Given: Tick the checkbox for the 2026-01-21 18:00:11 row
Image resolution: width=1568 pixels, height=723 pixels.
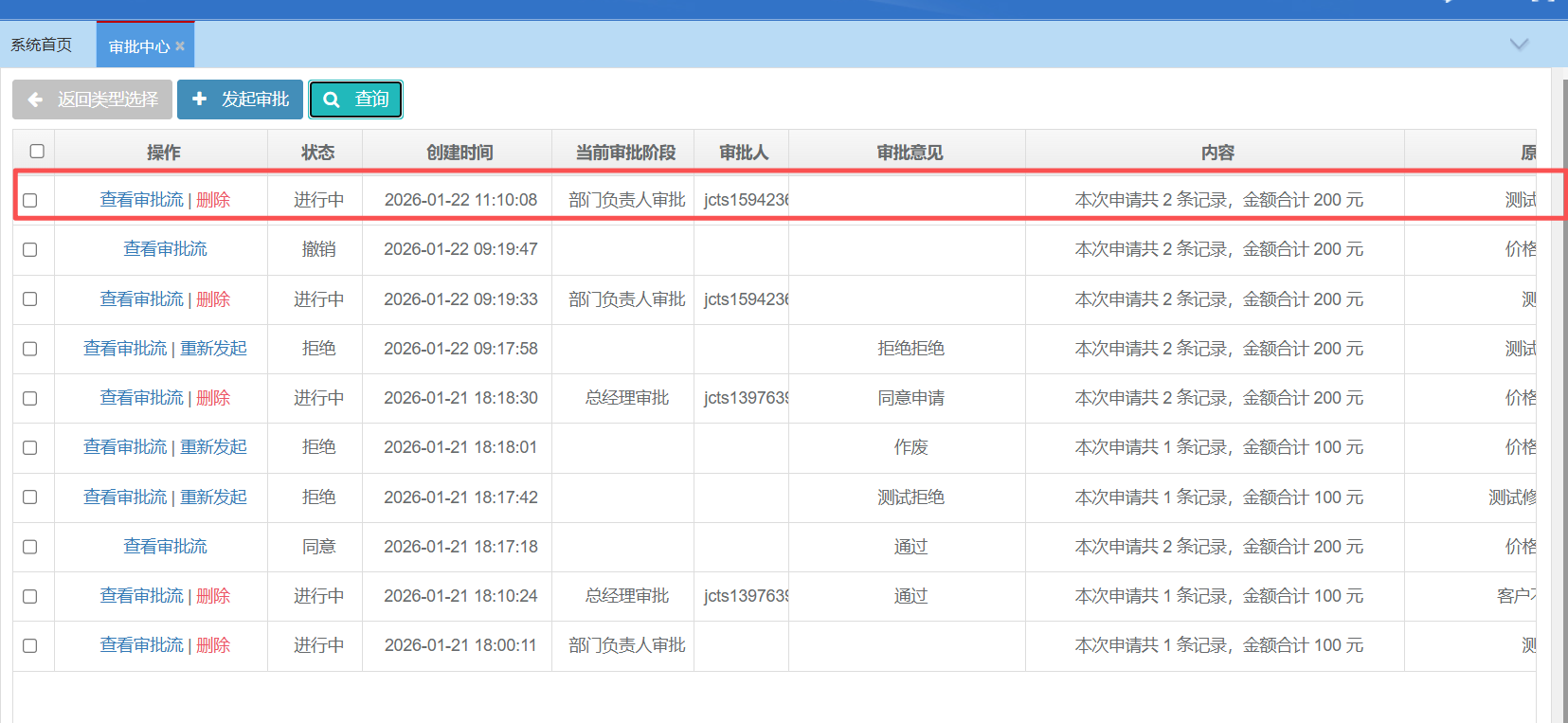Looking at the screenshot, I should [30, 645].
